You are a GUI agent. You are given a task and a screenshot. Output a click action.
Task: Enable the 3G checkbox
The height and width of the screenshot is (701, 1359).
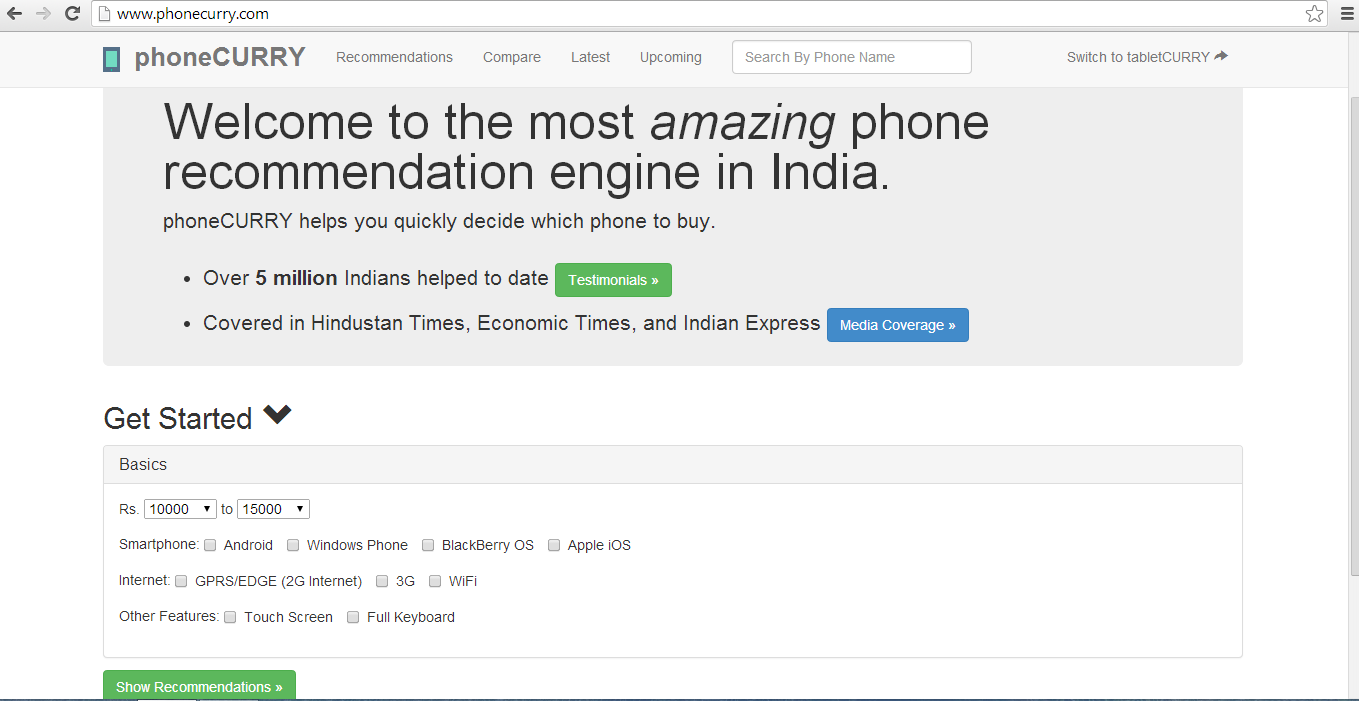click(x=382, y=581)
